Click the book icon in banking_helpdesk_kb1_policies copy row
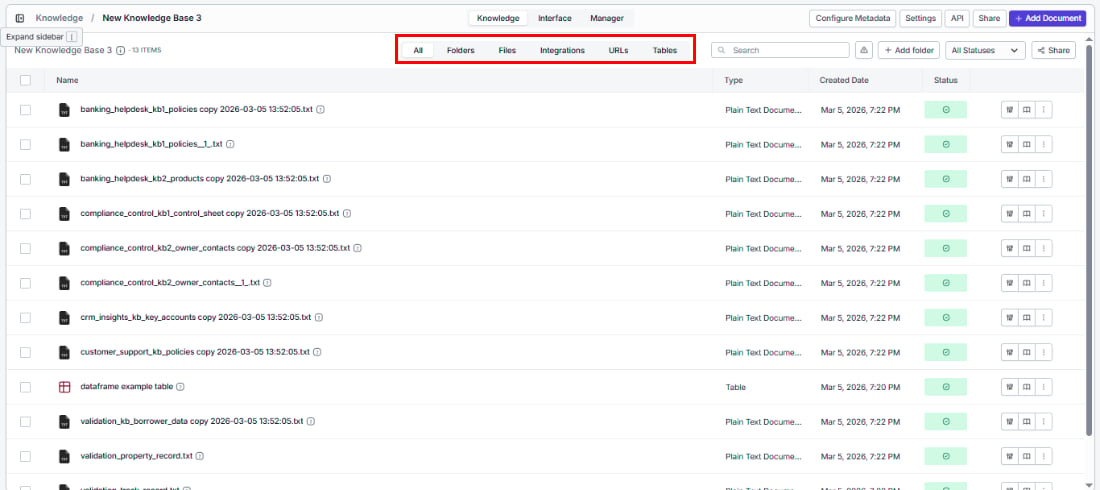 tap(1026, 110)
